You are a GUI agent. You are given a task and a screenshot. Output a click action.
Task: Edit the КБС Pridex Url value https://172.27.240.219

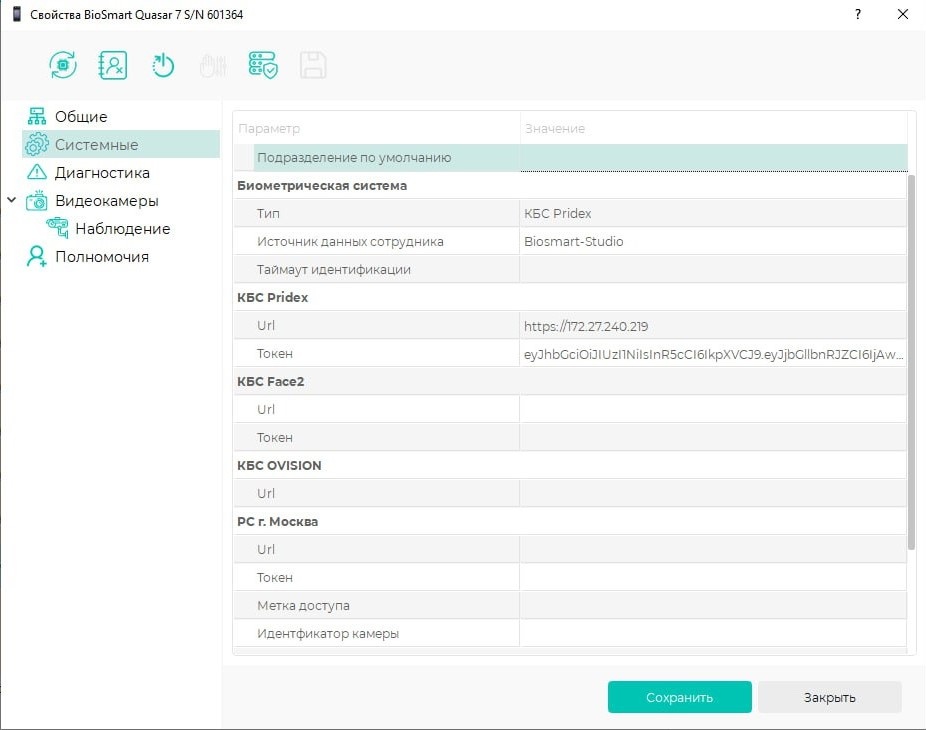(713, 325)
